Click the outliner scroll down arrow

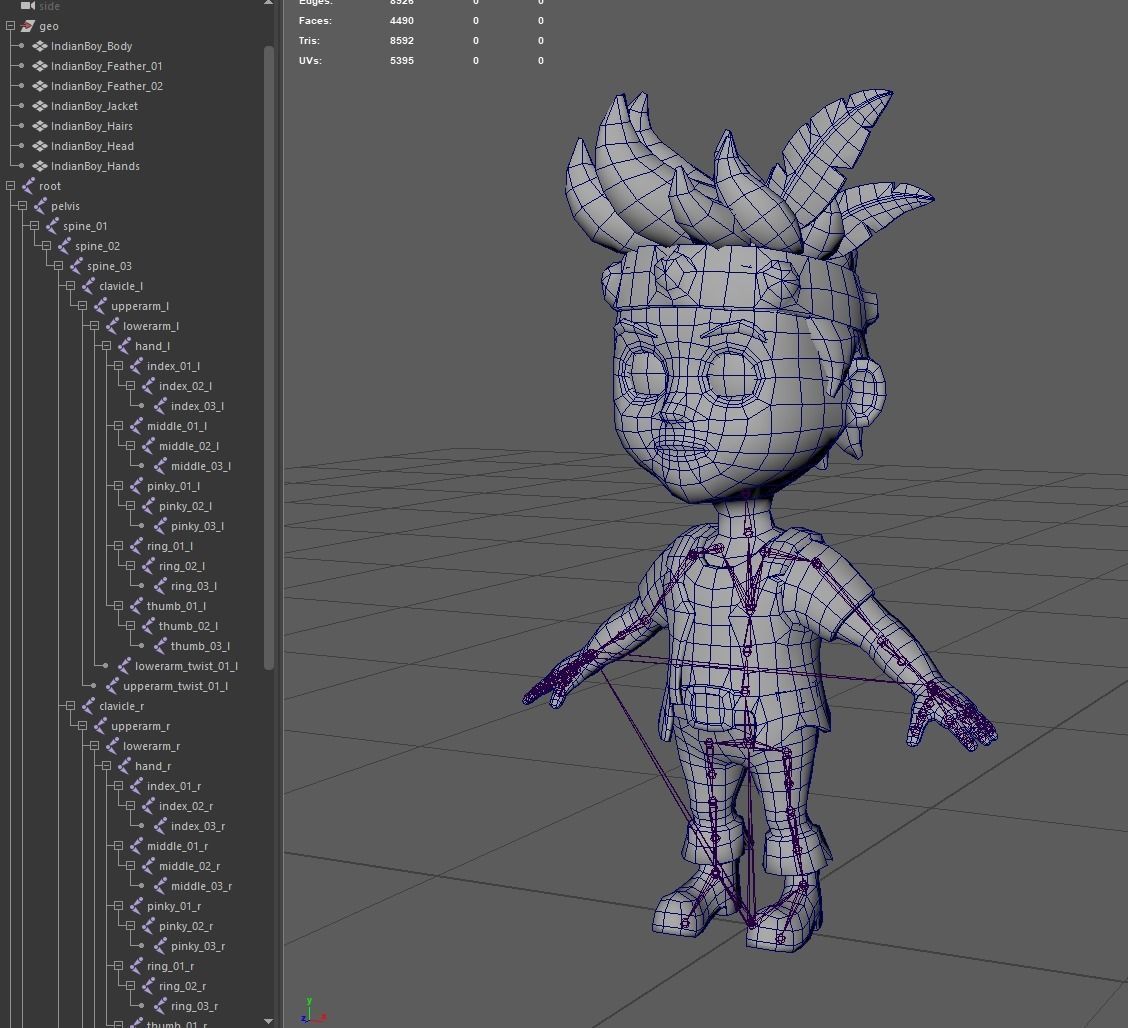coord(268,1021)
